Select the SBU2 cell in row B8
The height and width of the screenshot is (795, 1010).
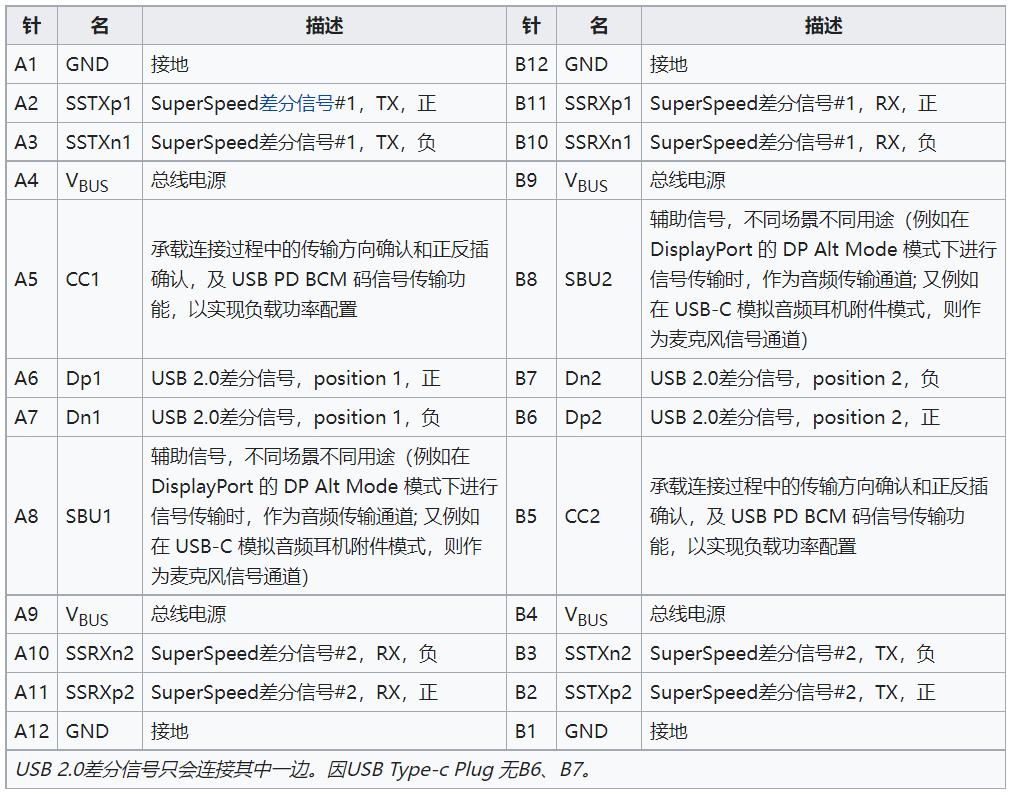click(588, 279)
